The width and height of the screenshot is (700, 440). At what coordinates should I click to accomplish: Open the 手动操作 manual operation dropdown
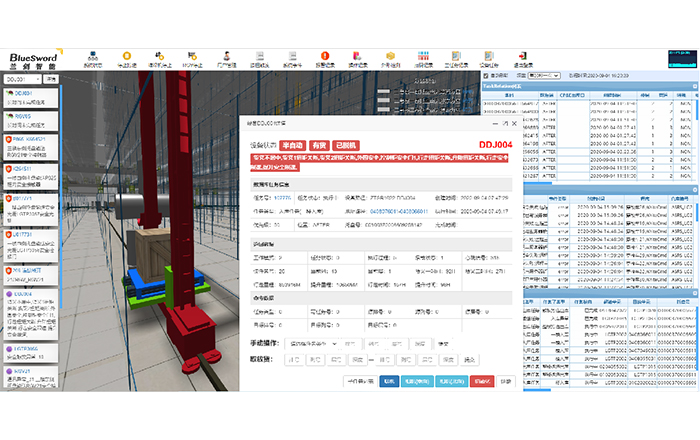[312, 343]
